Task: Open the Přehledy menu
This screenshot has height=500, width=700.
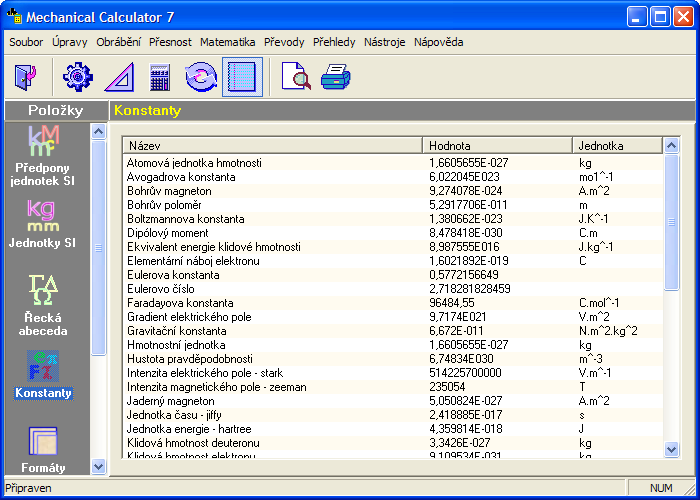Action: pos(334,42)
